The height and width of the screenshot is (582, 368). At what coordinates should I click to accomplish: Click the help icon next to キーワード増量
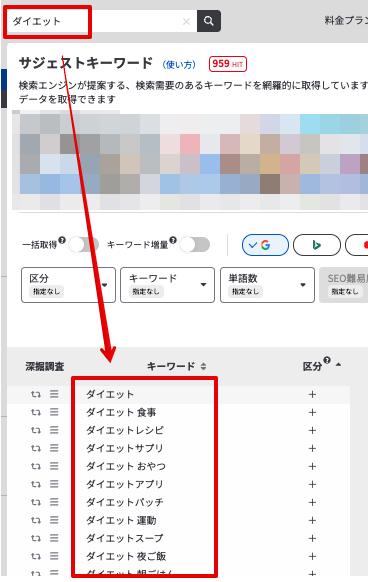pyautogui.click(x=173, y=240)
